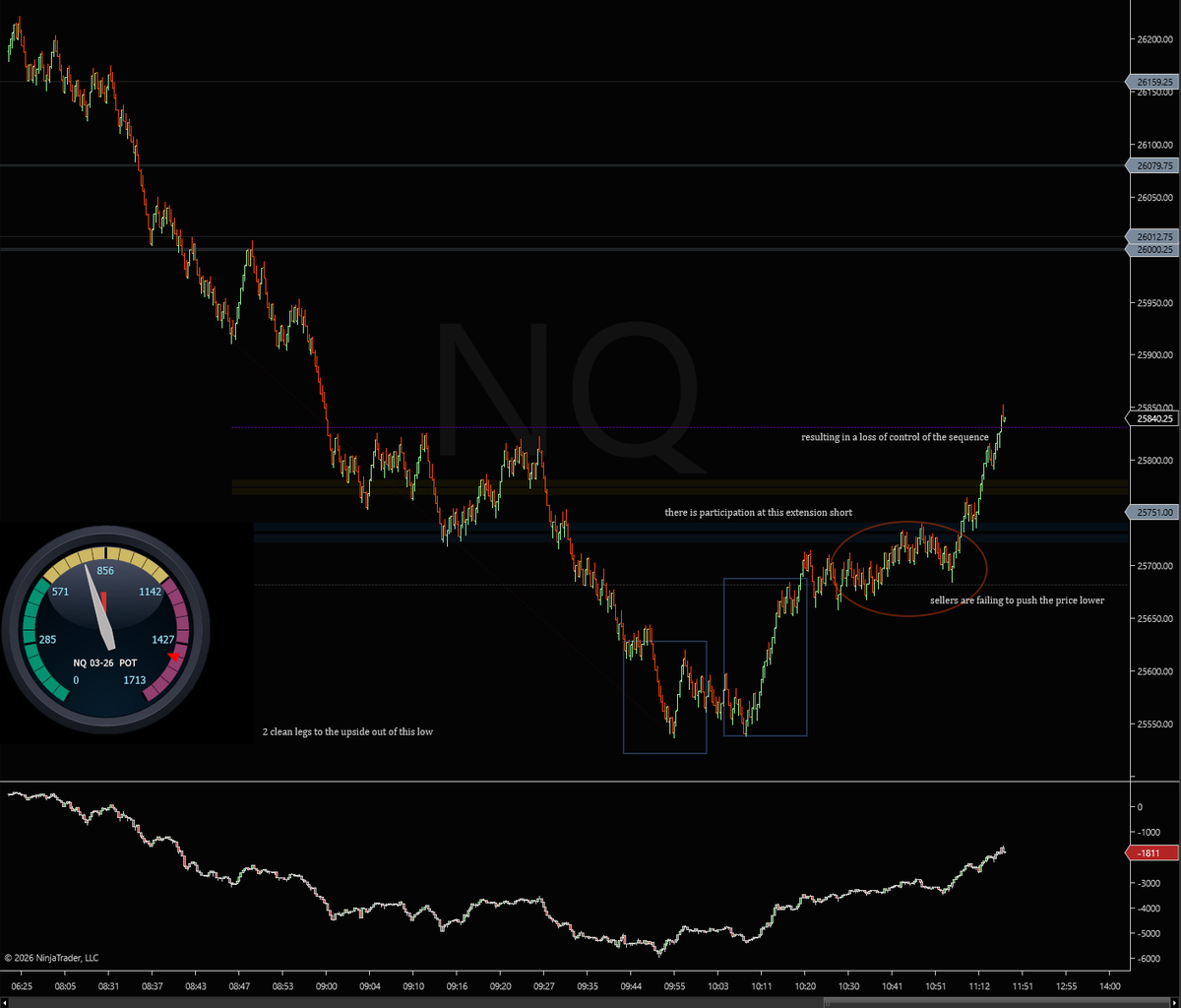Click the horizontal scrollbar thumb
The height and width of the screenshot is (1008, 1181).
click(997, 1002)
